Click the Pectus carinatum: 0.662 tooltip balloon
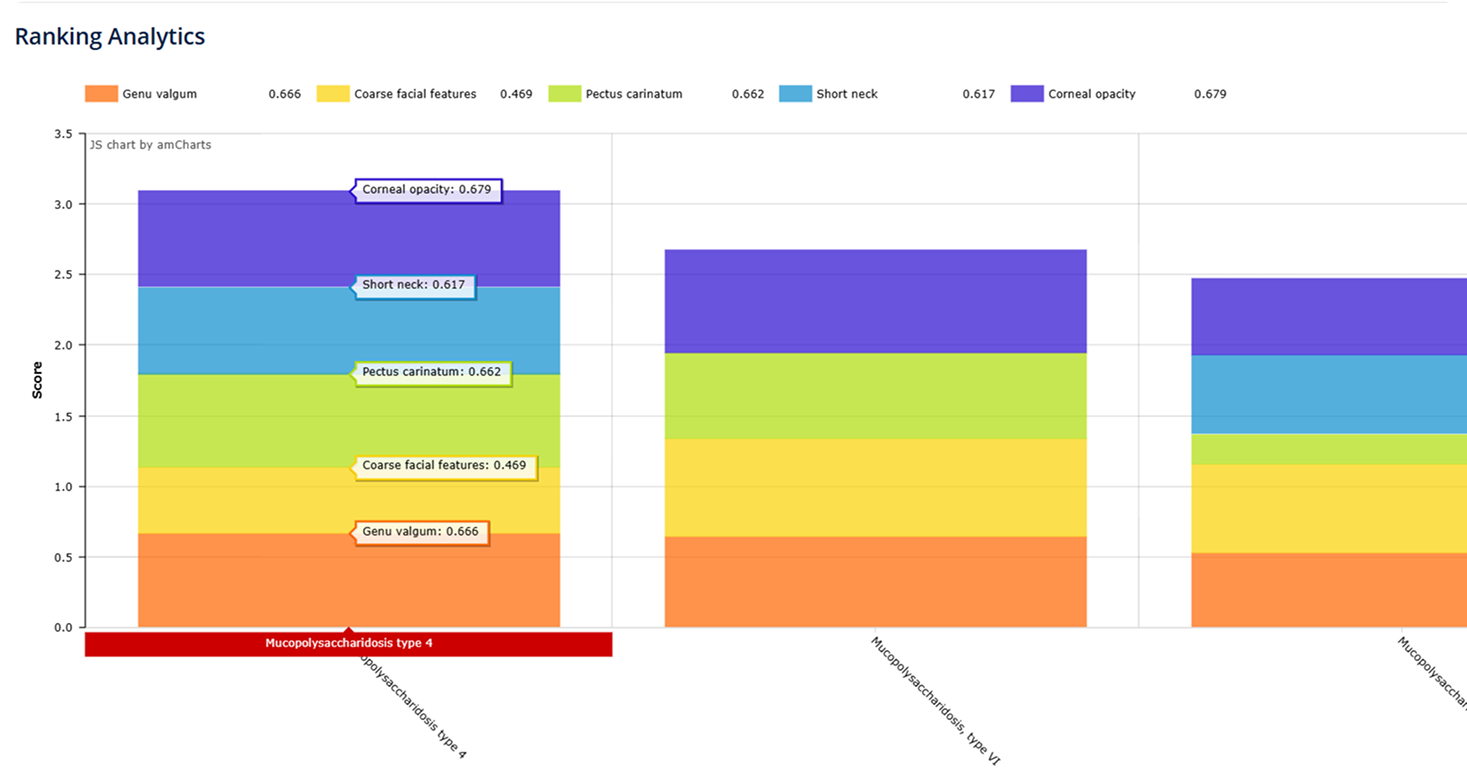Image resolution: width=1467 pixels, height=783 pixels. 433,373
